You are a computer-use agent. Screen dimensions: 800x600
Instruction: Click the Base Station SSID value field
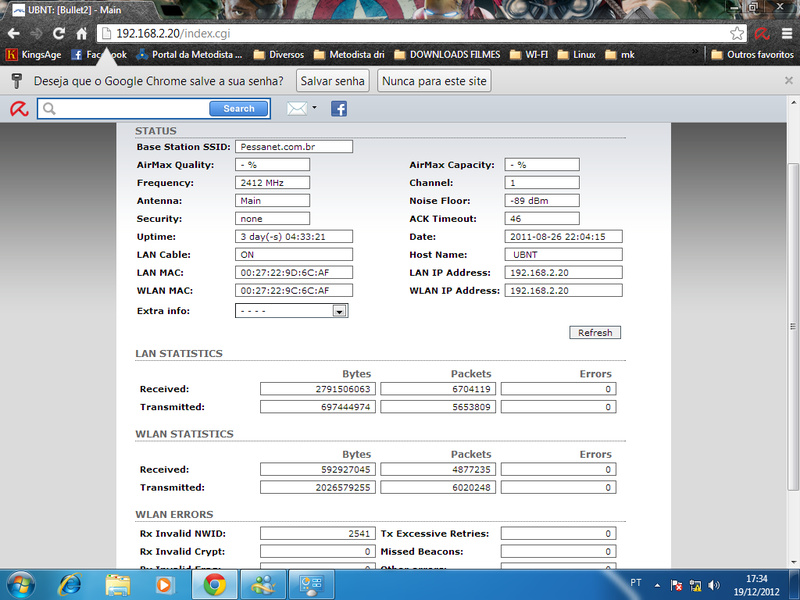coord(294,147)
